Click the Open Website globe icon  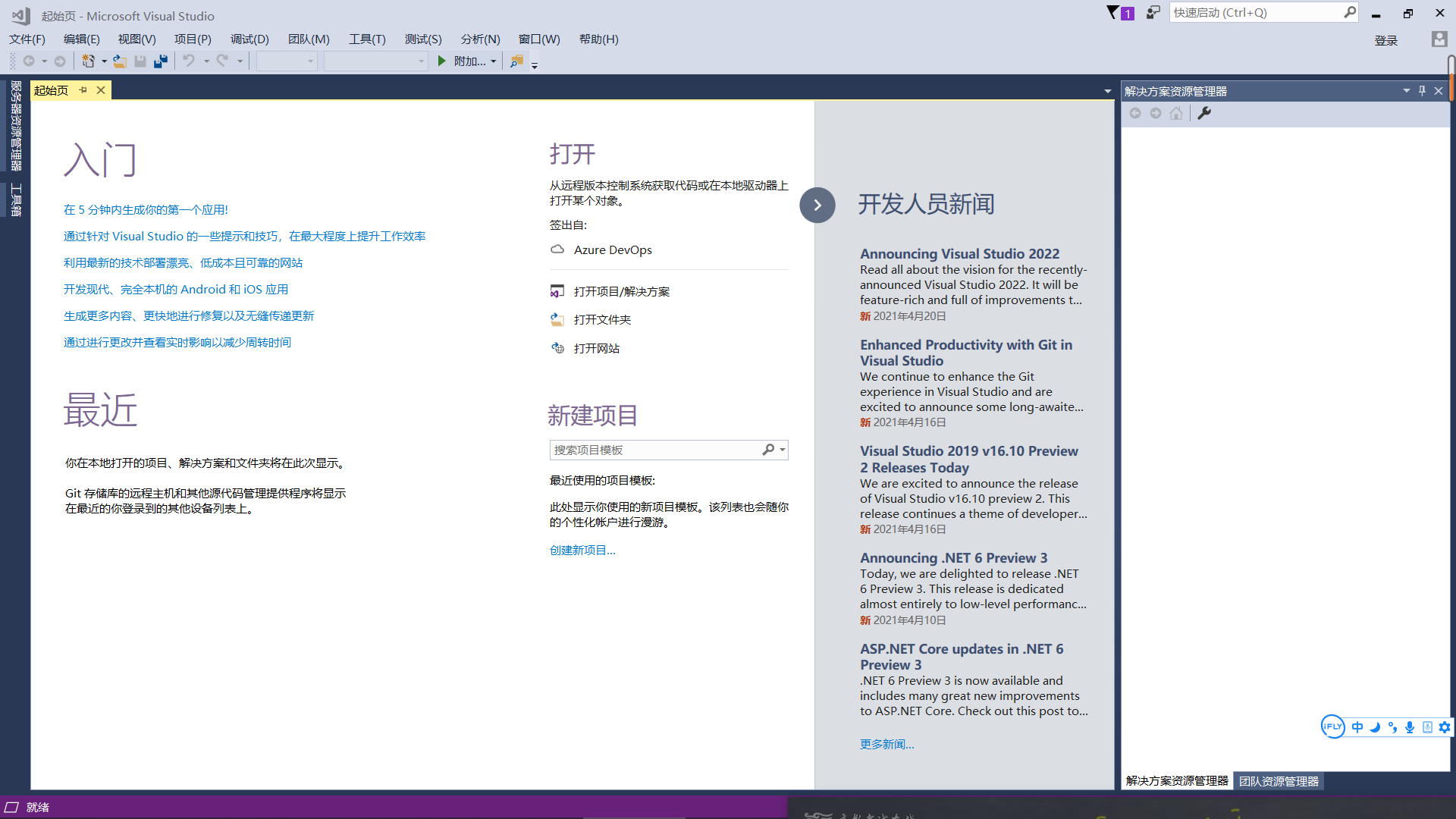[x=557, y=348]
